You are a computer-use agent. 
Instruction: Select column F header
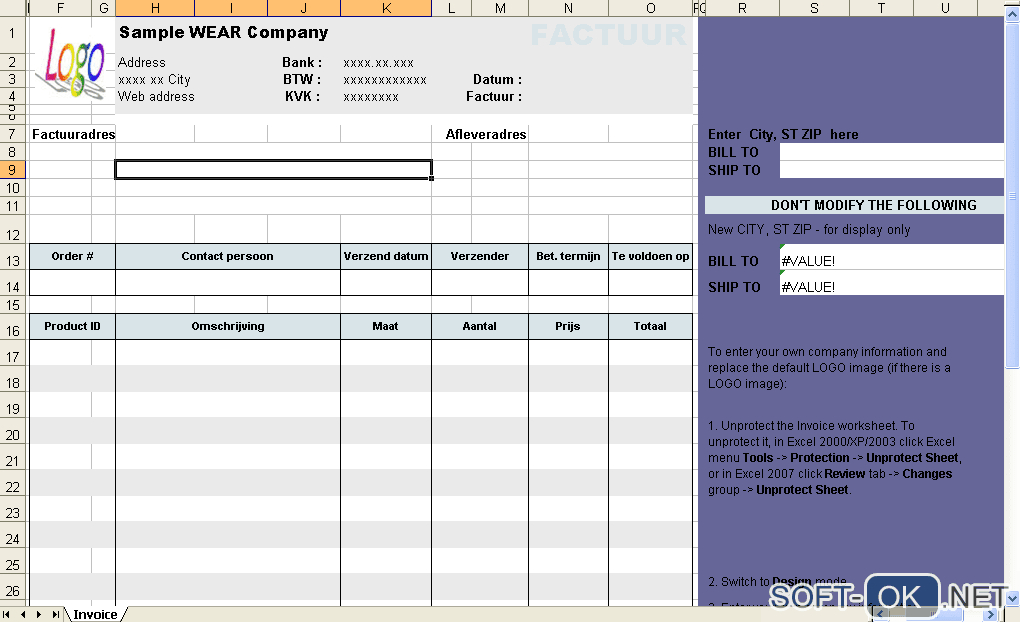click(x=60, y=8)
